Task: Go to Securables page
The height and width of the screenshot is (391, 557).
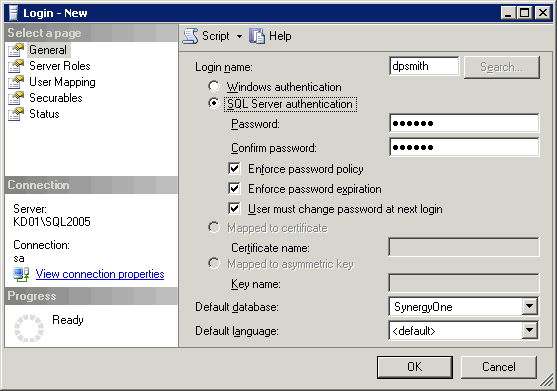Action: tap(56, 98)
